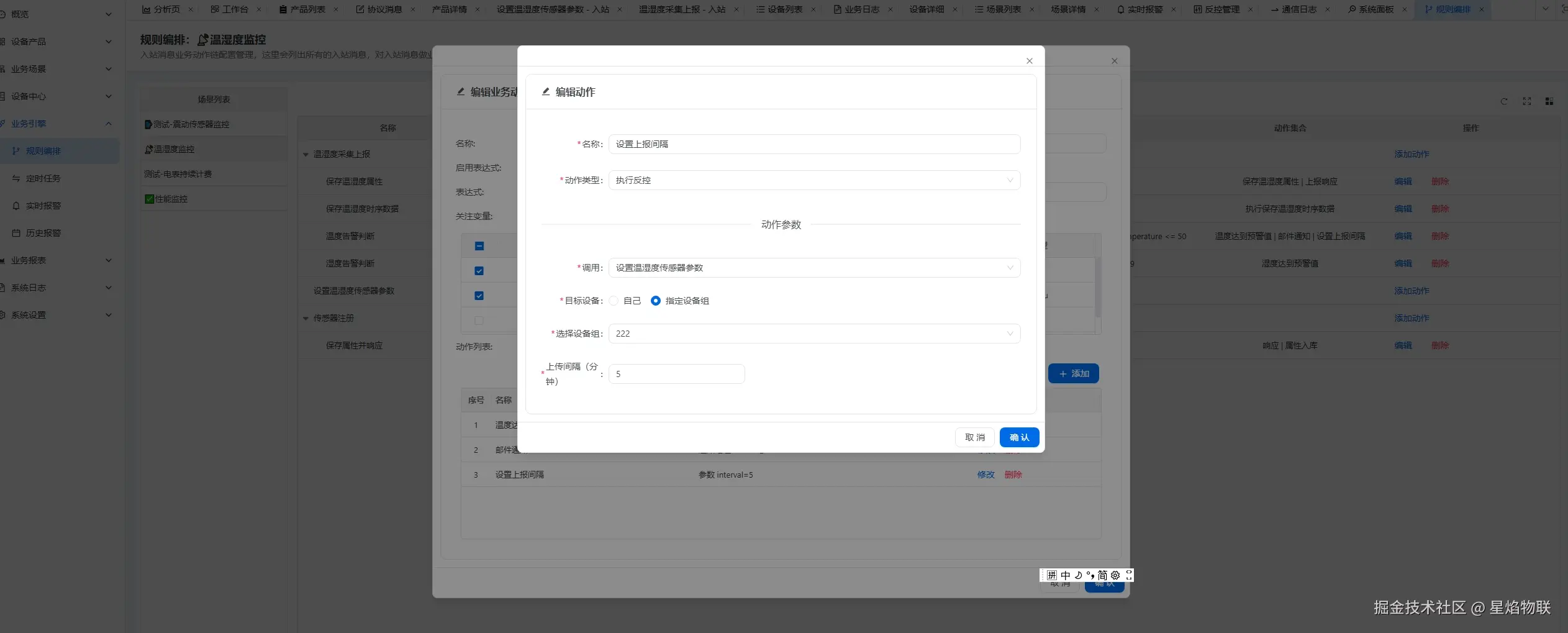
Task: Open the 动作类型 dropdown showing 执行反控
Action: (x=814, y=180)
